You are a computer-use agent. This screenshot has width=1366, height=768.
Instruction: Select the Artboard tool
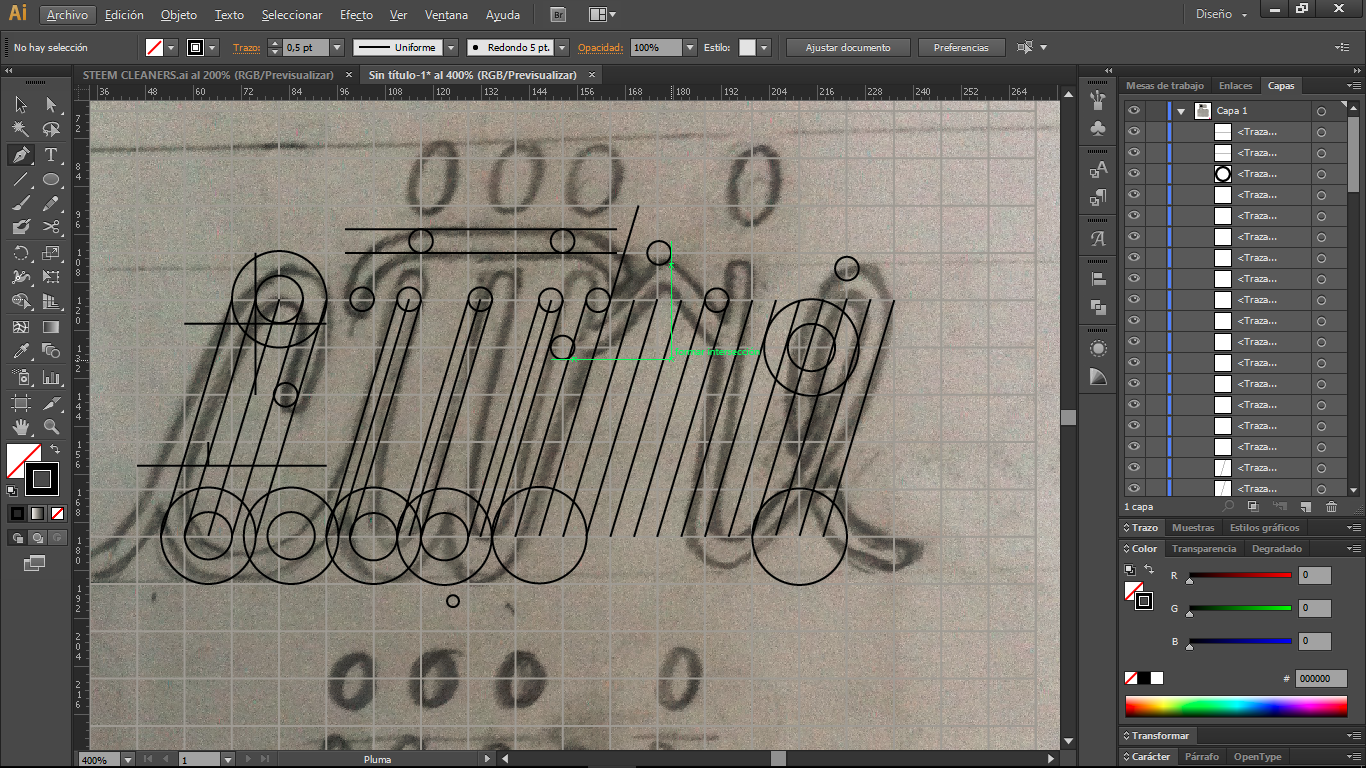click(x=21, y=403)
